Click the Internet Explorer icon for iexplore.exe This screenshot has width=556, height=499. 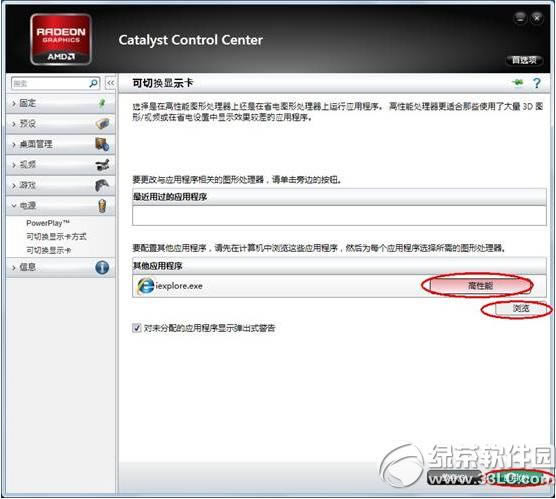click(x=145, y=286)
